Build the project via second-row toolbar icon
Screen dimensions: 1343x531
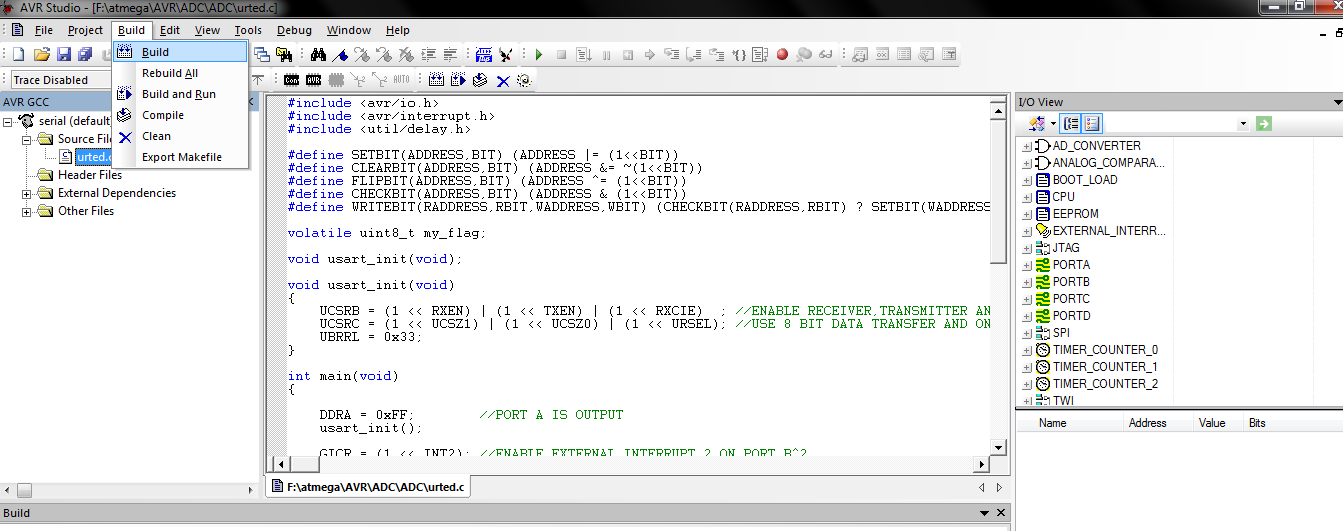click(436, 80)
